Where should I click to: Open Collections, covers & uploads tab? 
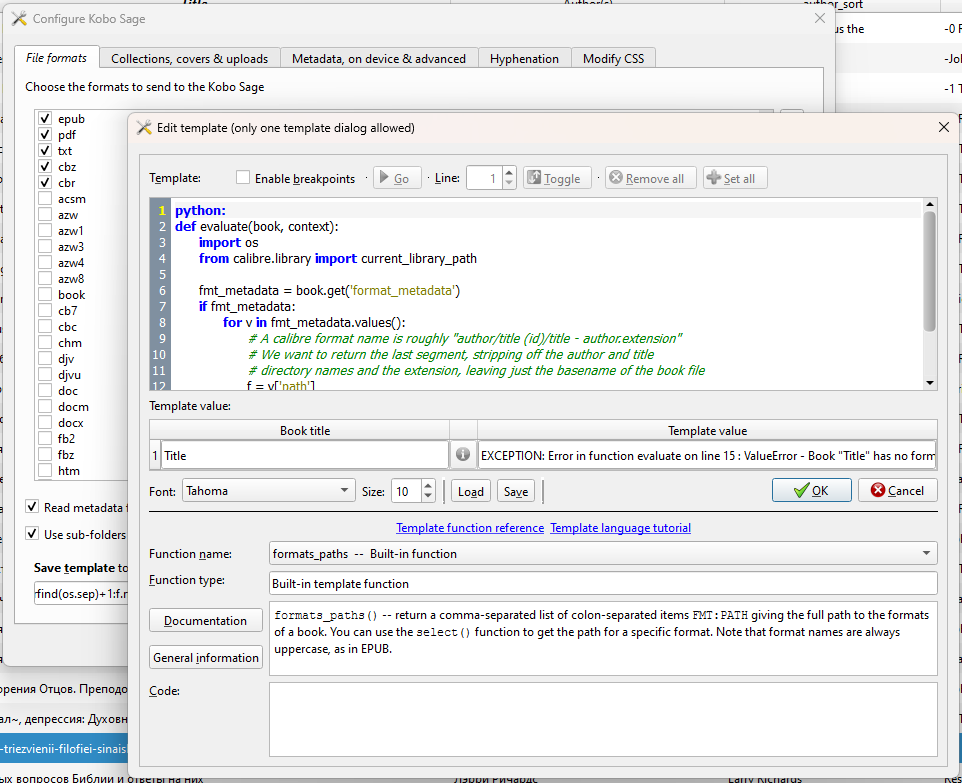[x=190, y=58]
